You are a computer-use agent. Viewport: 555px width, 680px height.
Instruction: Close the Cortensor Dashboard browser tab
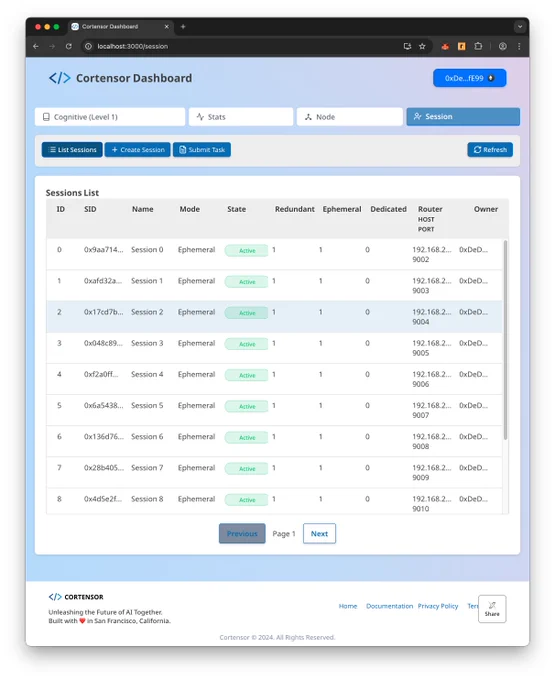(166, 27)
